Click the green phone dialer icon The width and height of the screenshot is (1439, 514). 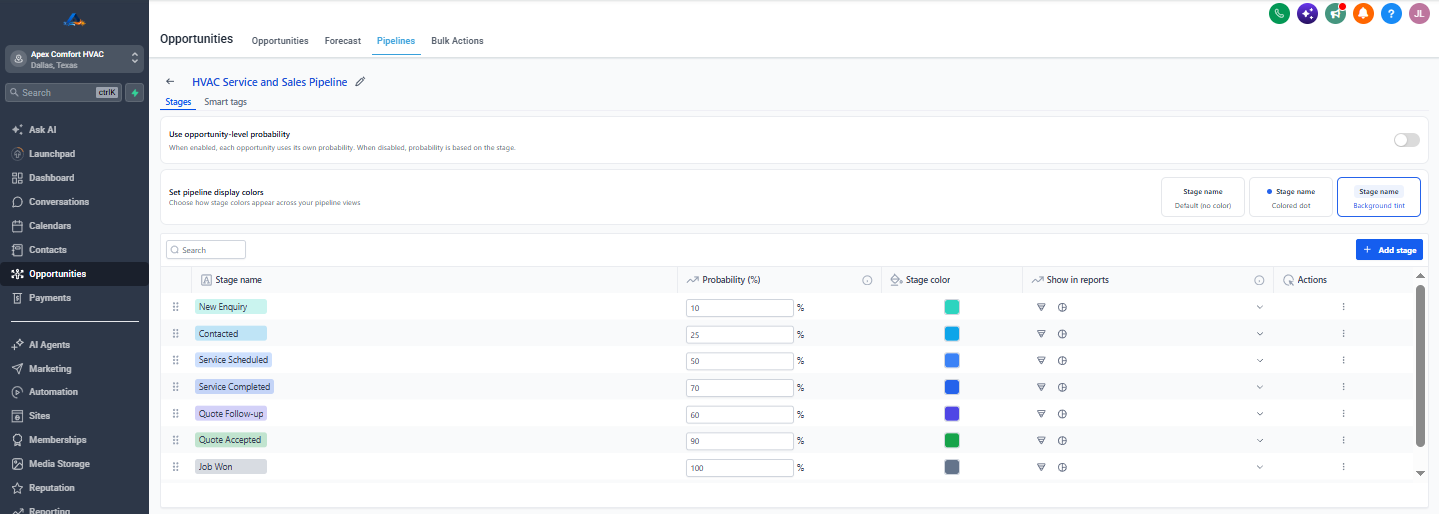pyautogui.click(x=1278, y=13)
